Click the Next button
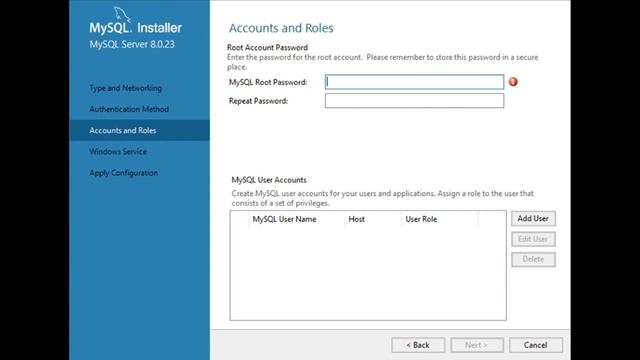Image resolution: width=640 pixels, height=360 pixels. pyautogui.click(x=477, y=345)
